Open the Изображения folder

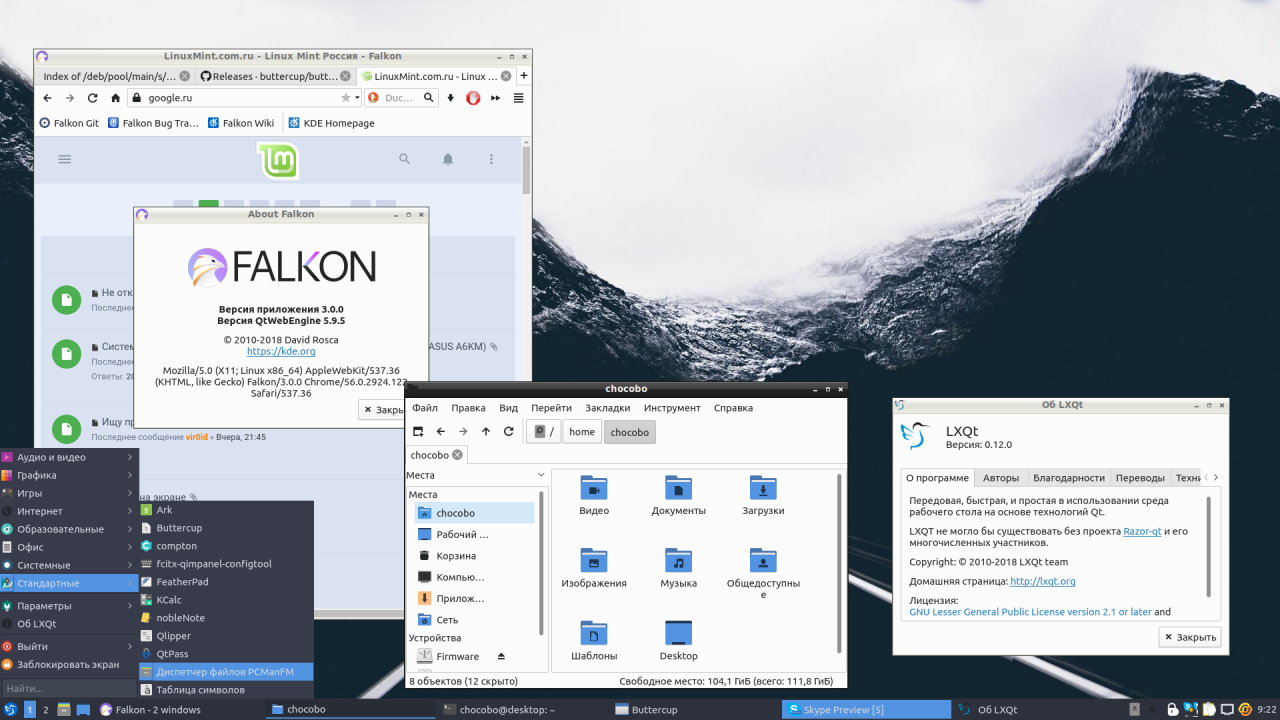point(594,568)
